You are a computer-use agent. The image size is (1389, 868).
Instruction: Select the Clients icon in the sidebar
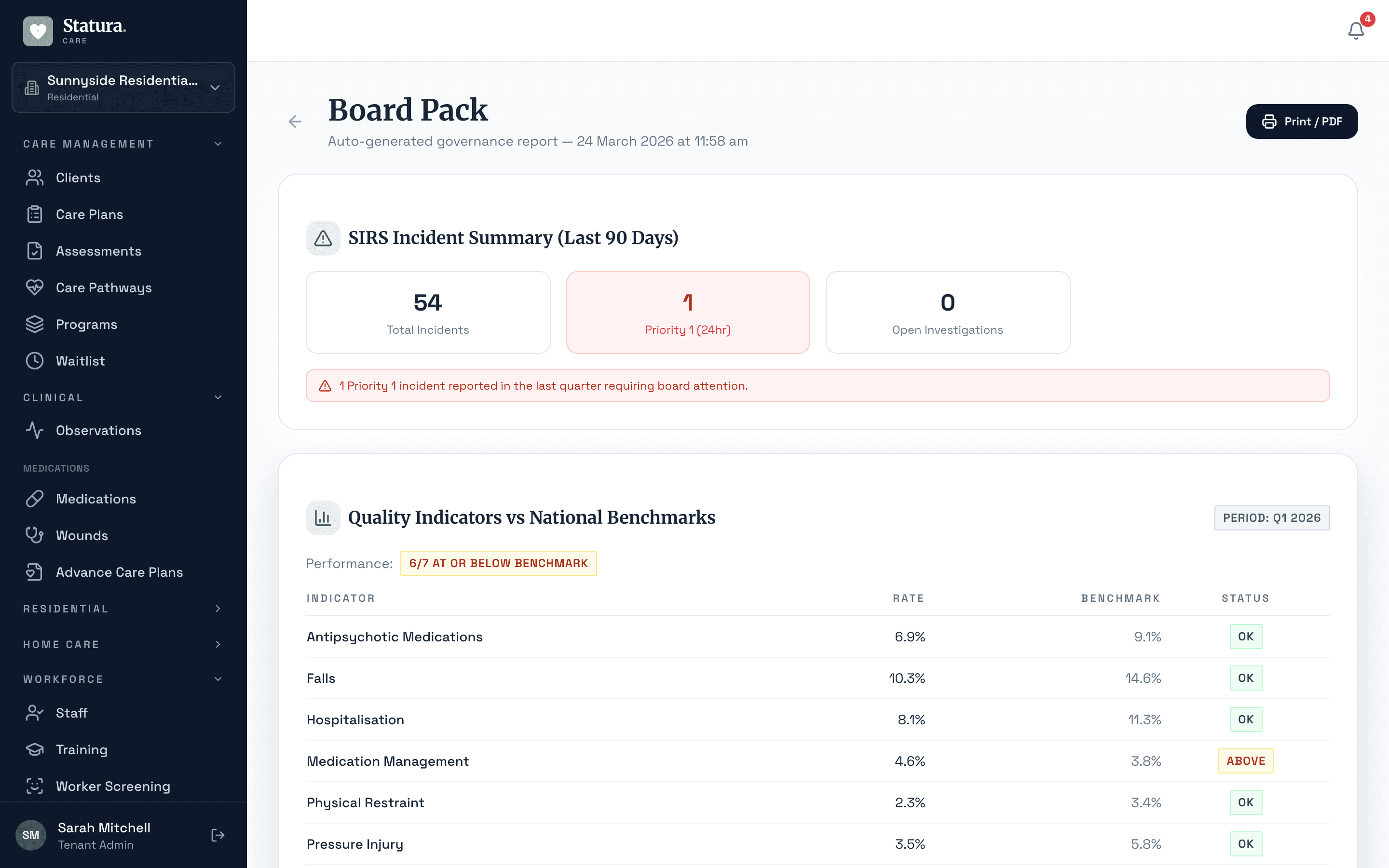click(x=34, y=177)
